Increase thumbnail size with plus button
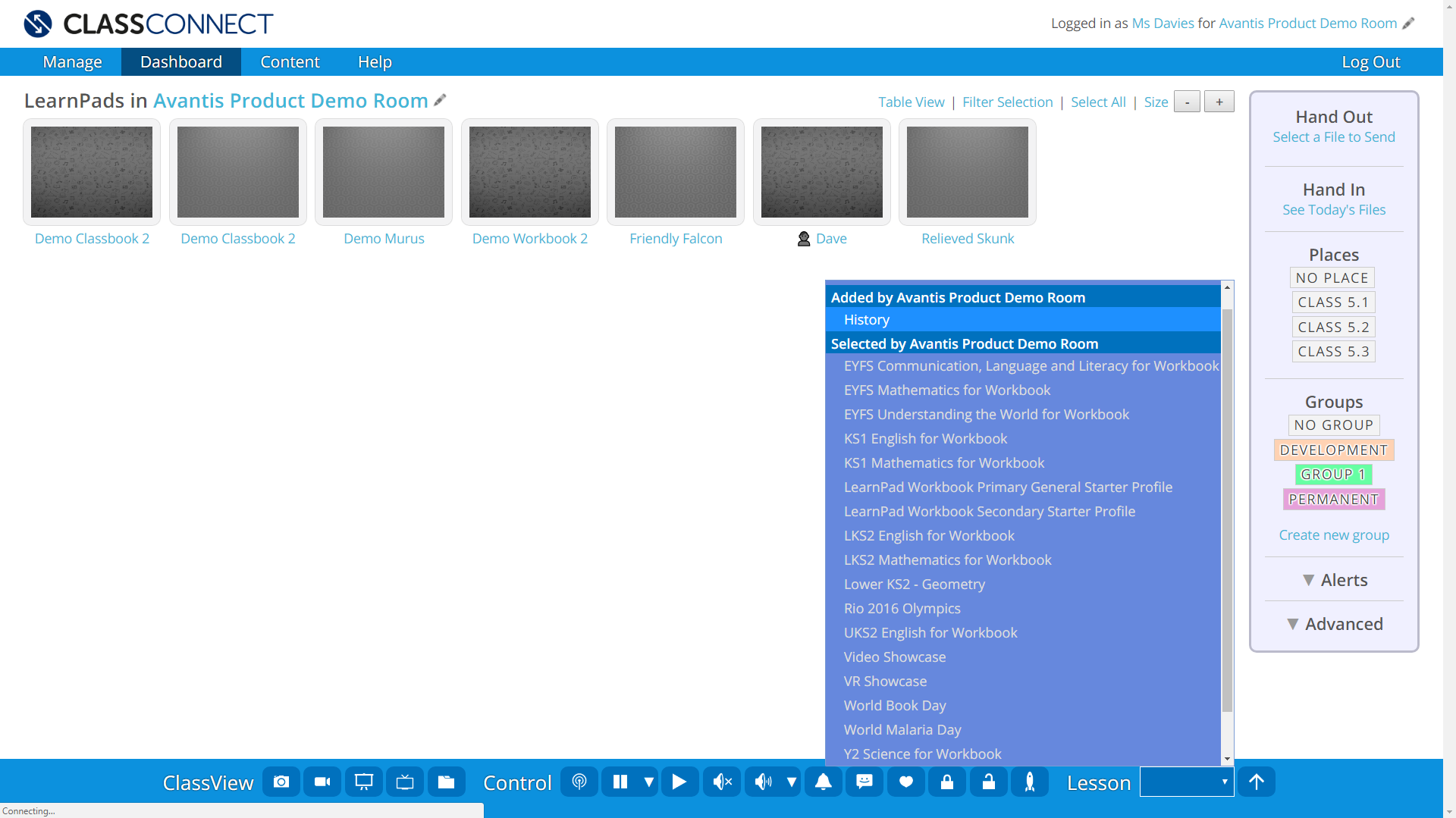This screenshot has width=1456, height=818. tap(1219, 102)
